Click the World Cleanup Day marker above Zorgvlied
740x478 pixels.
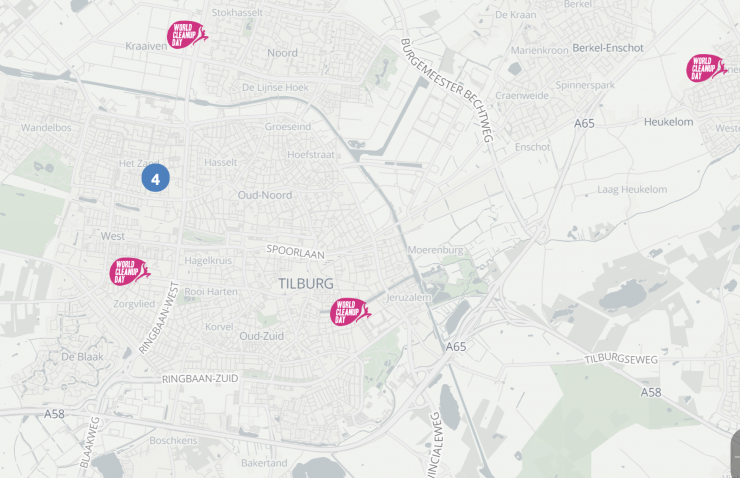(x=129, y=271)
